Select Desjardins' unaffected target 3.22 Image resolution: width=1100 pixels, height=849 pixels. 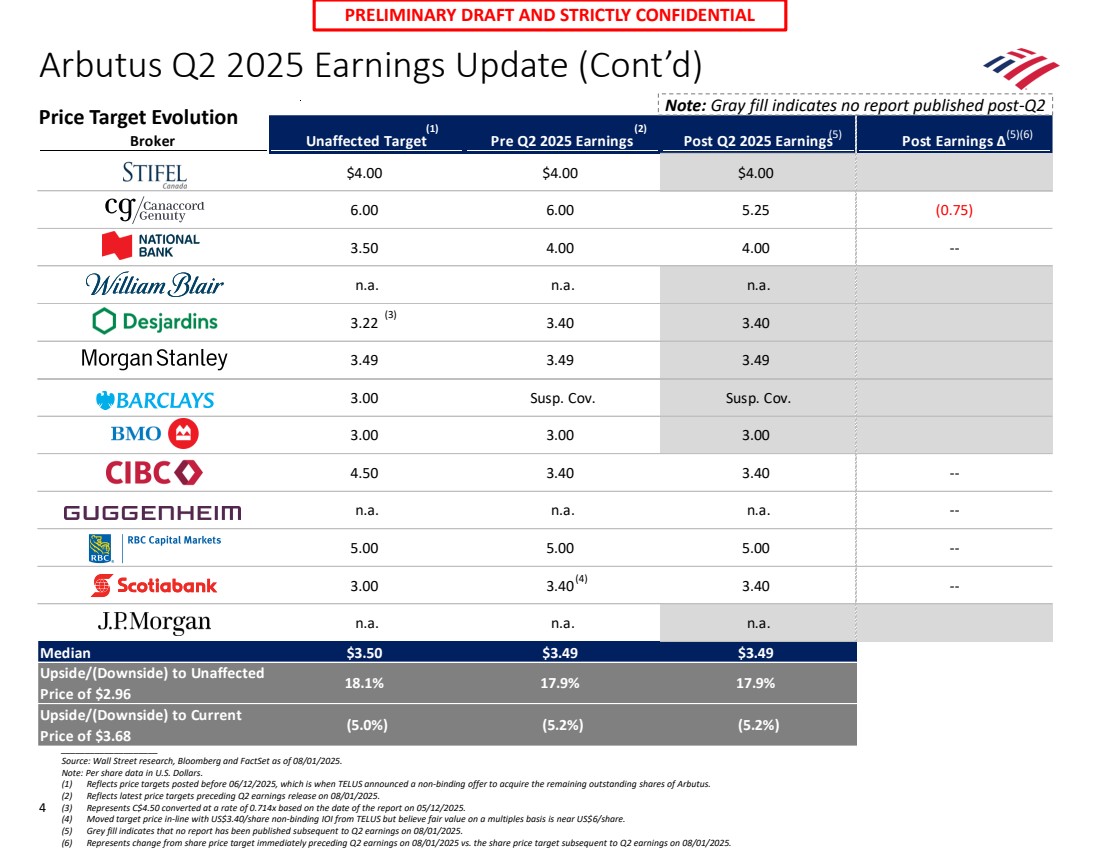[364, 323]
